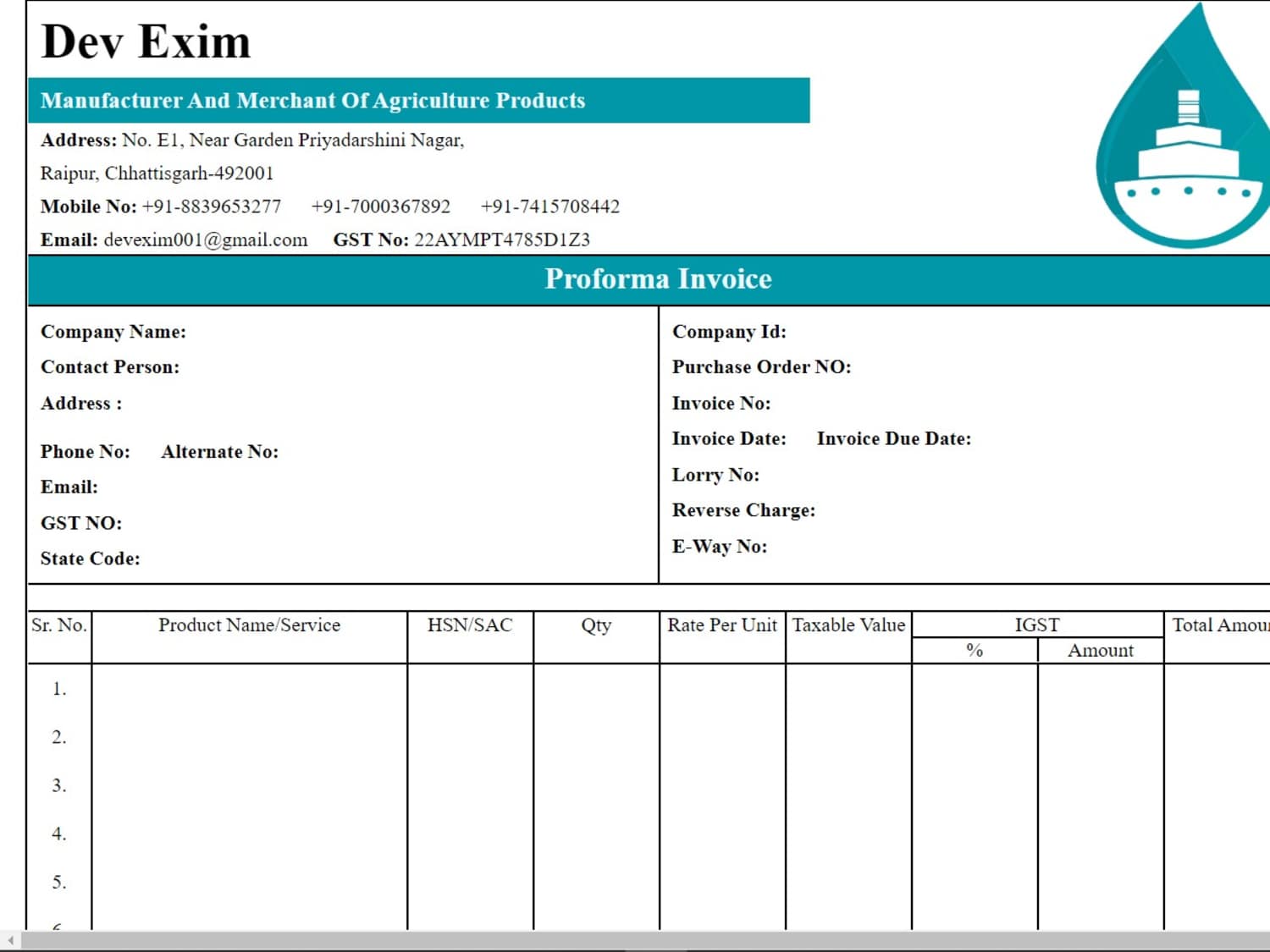Click serial number 1. in the table

(59, 689)
